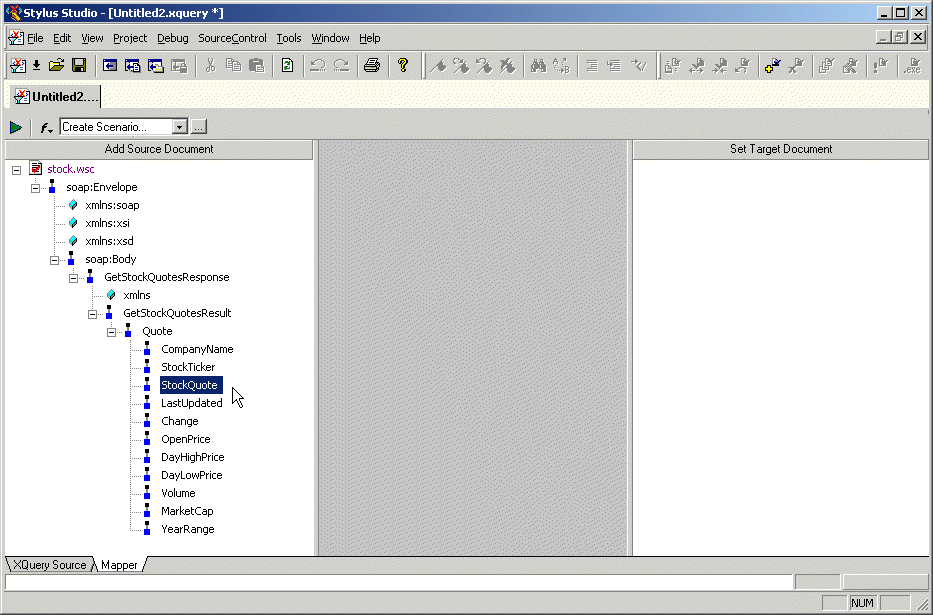This screenshot has height=615, width=933.
Task: Click the Save floppy disk icon
Action: coord(78,66)
